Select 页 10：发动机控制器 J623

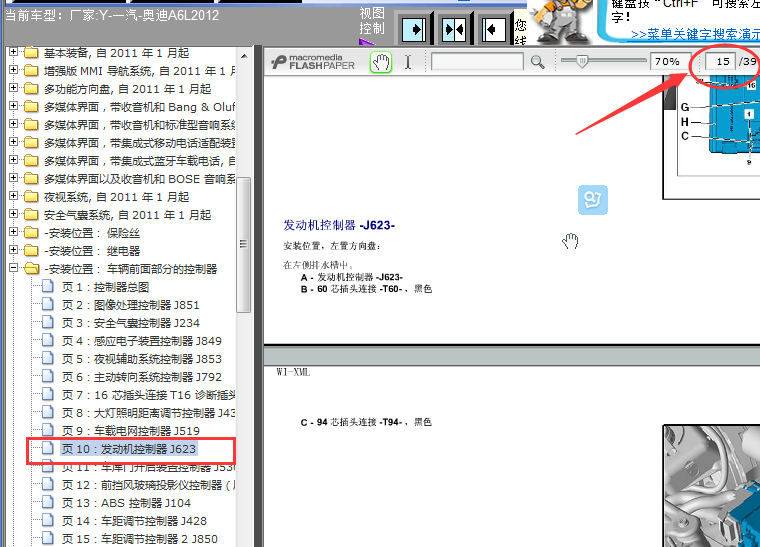tap(128, 449)
